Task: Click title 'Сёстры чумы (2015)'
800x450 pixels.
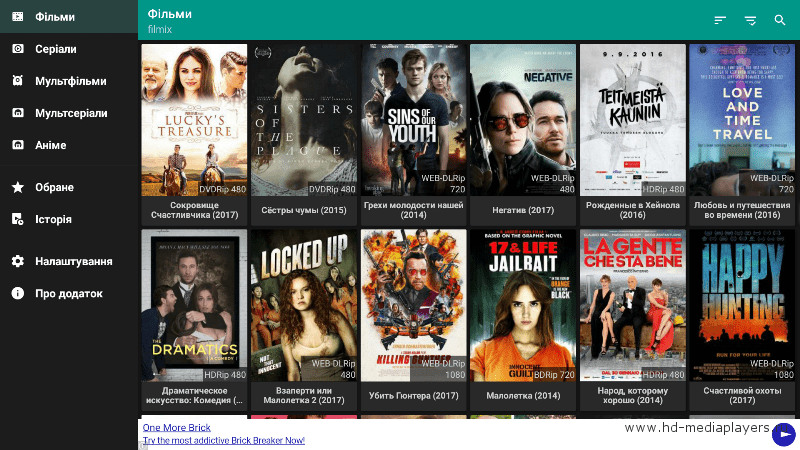Action: [x=304, y=210]
